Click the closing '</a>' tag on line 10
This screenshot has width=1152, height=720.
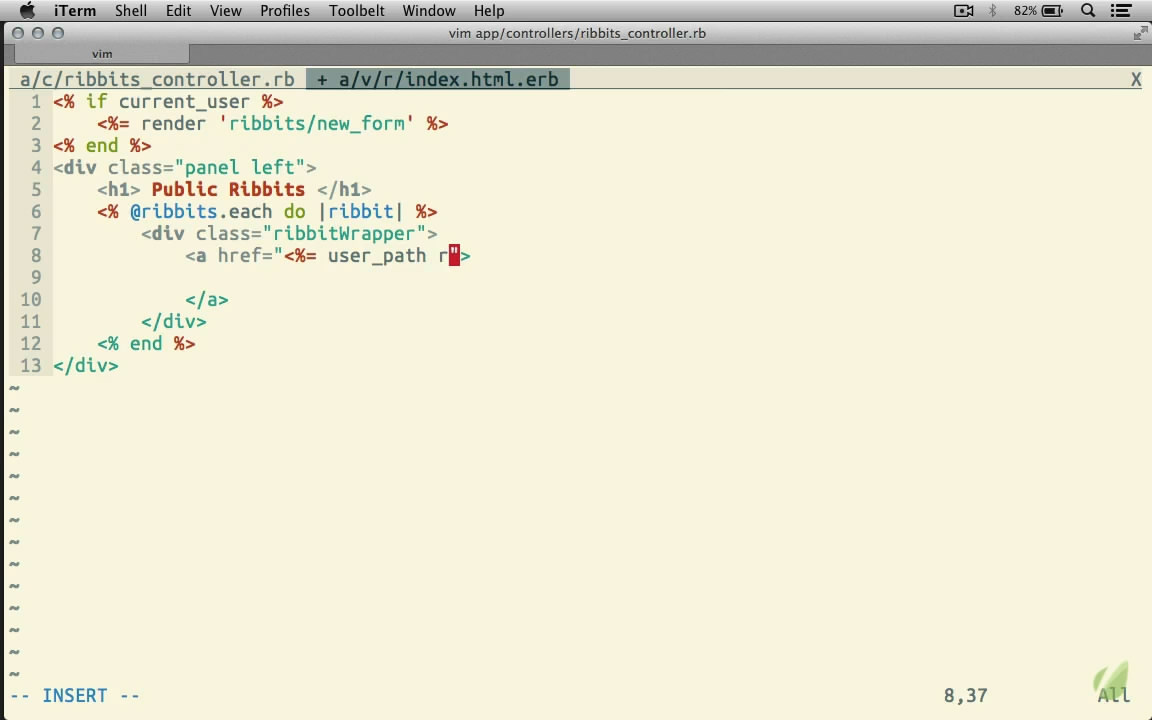[x=207, y=300]
